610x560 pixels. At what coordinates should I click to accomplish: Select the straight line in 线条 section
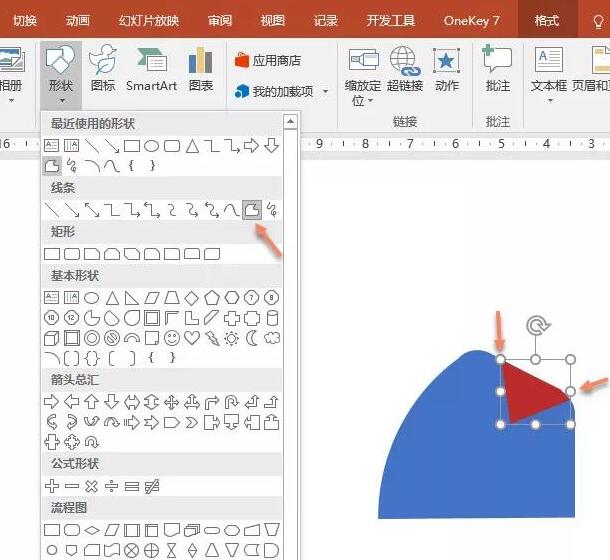tap(52, 210)
